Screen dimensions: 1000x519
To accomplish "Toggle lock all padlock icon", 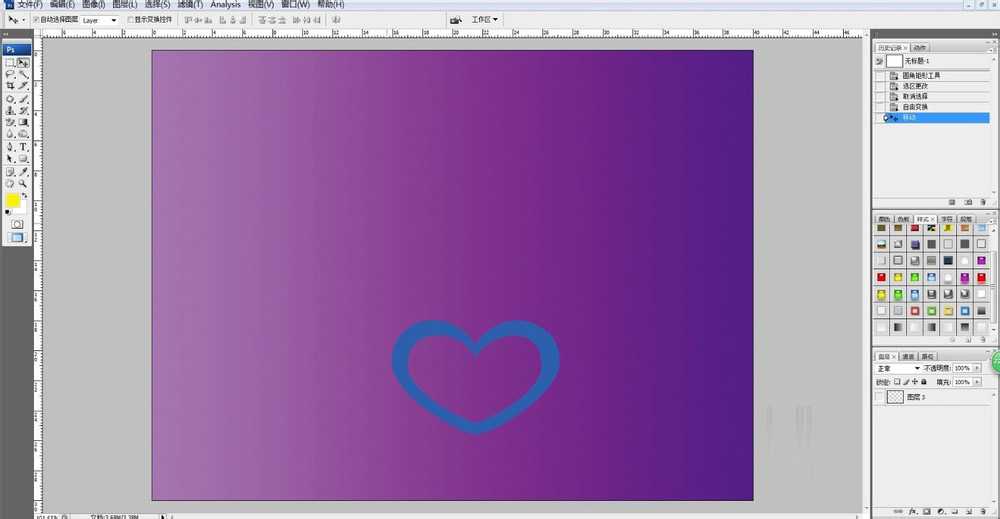I will click(x=923, y=382).
